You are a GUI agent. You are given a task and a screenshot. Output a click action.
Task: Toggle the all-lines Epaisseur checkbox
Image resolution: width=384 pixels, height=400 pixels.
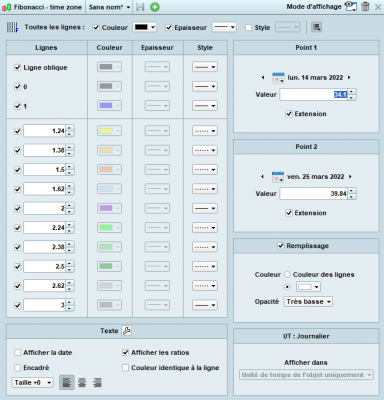pyautogui.click(x=169, y=28)
